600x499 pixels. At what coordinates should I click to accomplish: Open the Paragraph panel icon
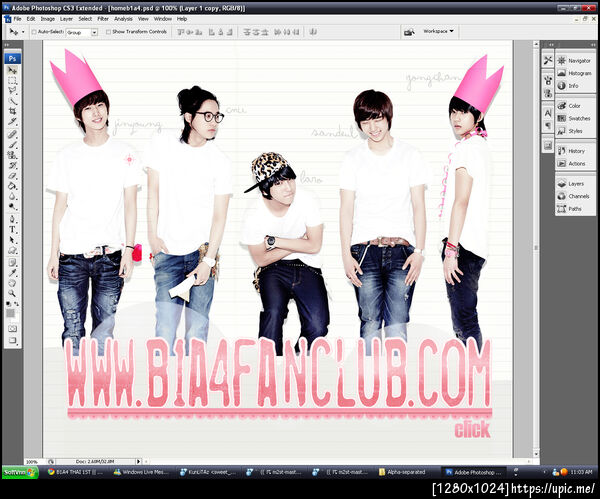[x=548, y=126]
